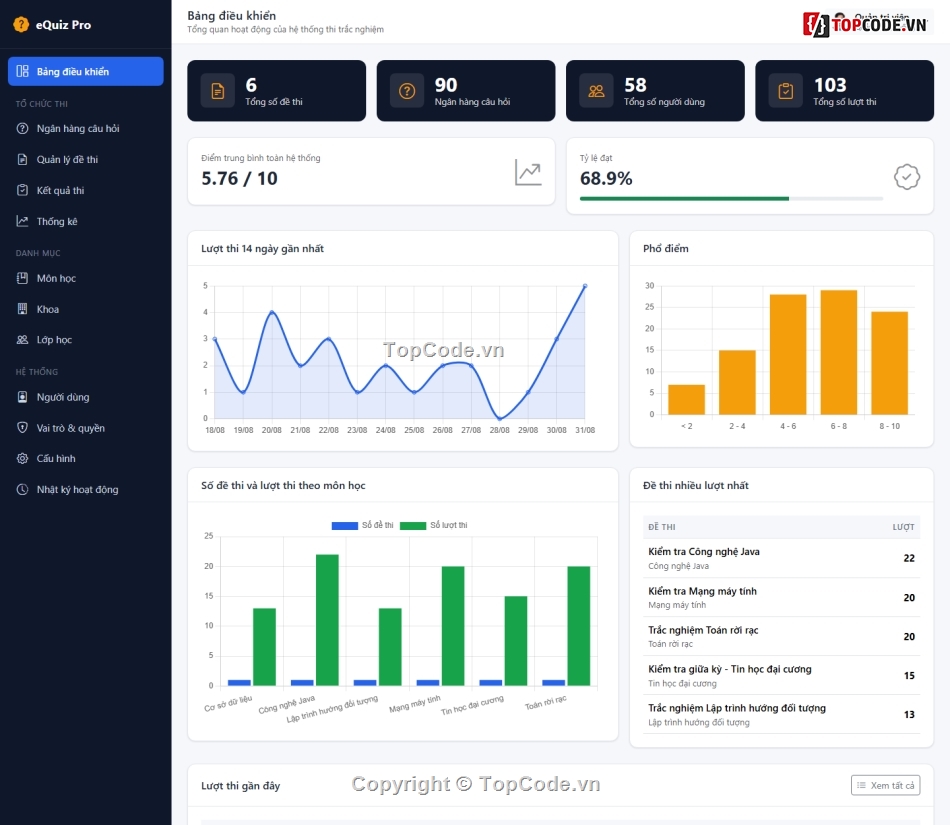Click the Khoa building icon

coord(22,309)
